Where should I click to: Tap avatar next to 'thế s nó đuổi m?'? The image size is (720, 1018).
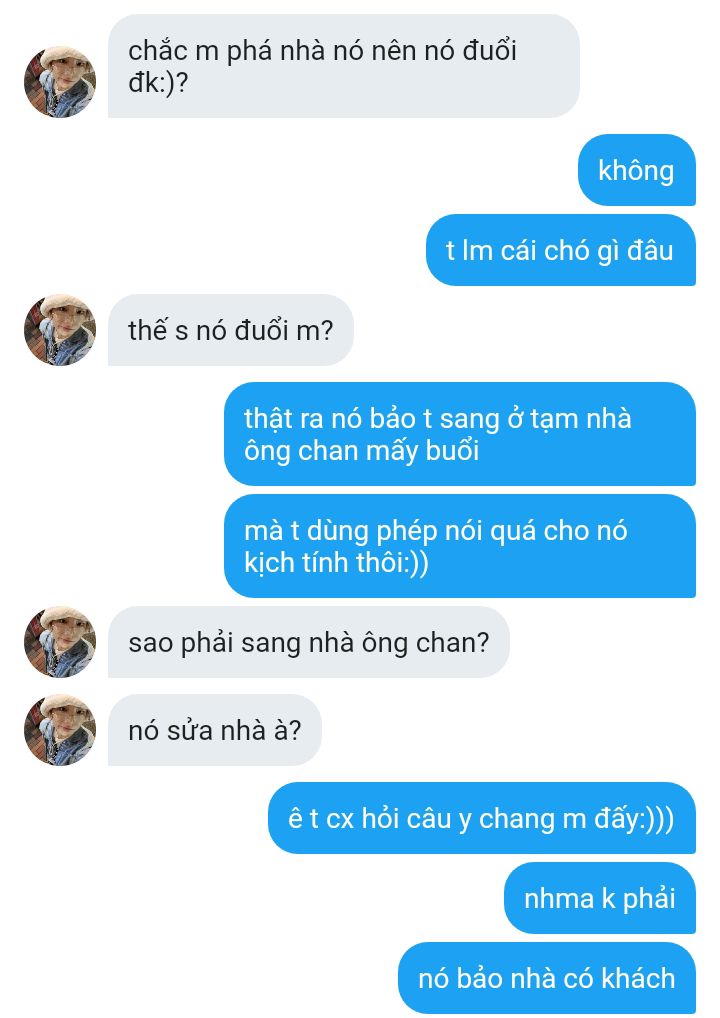click(x=60, y=330)
